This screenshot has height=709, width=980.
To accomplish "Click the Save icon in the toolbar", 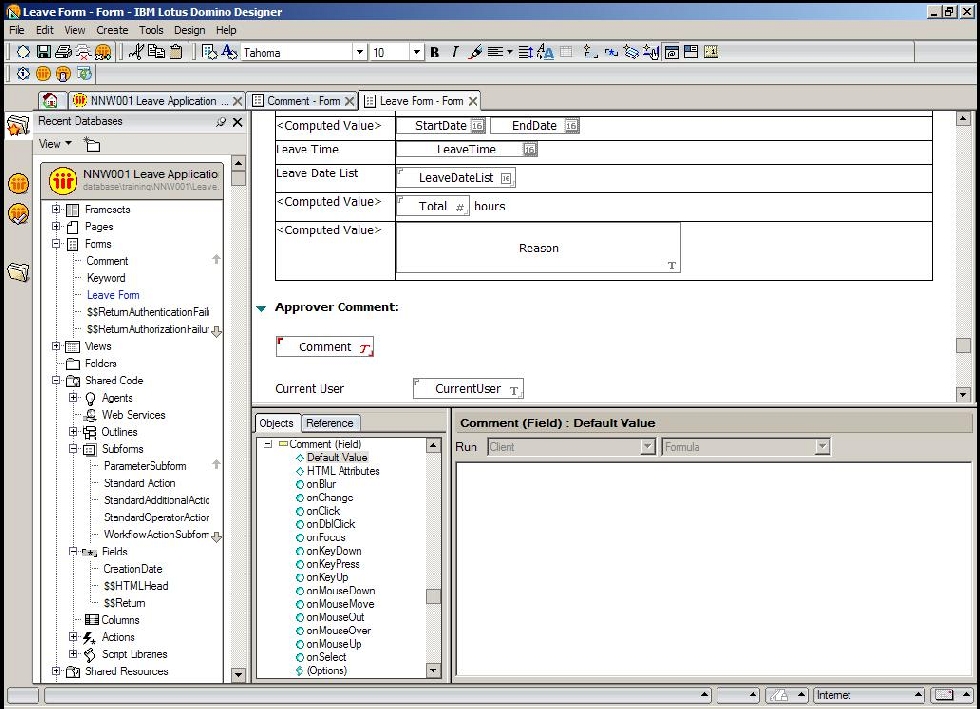I will 44,52.
